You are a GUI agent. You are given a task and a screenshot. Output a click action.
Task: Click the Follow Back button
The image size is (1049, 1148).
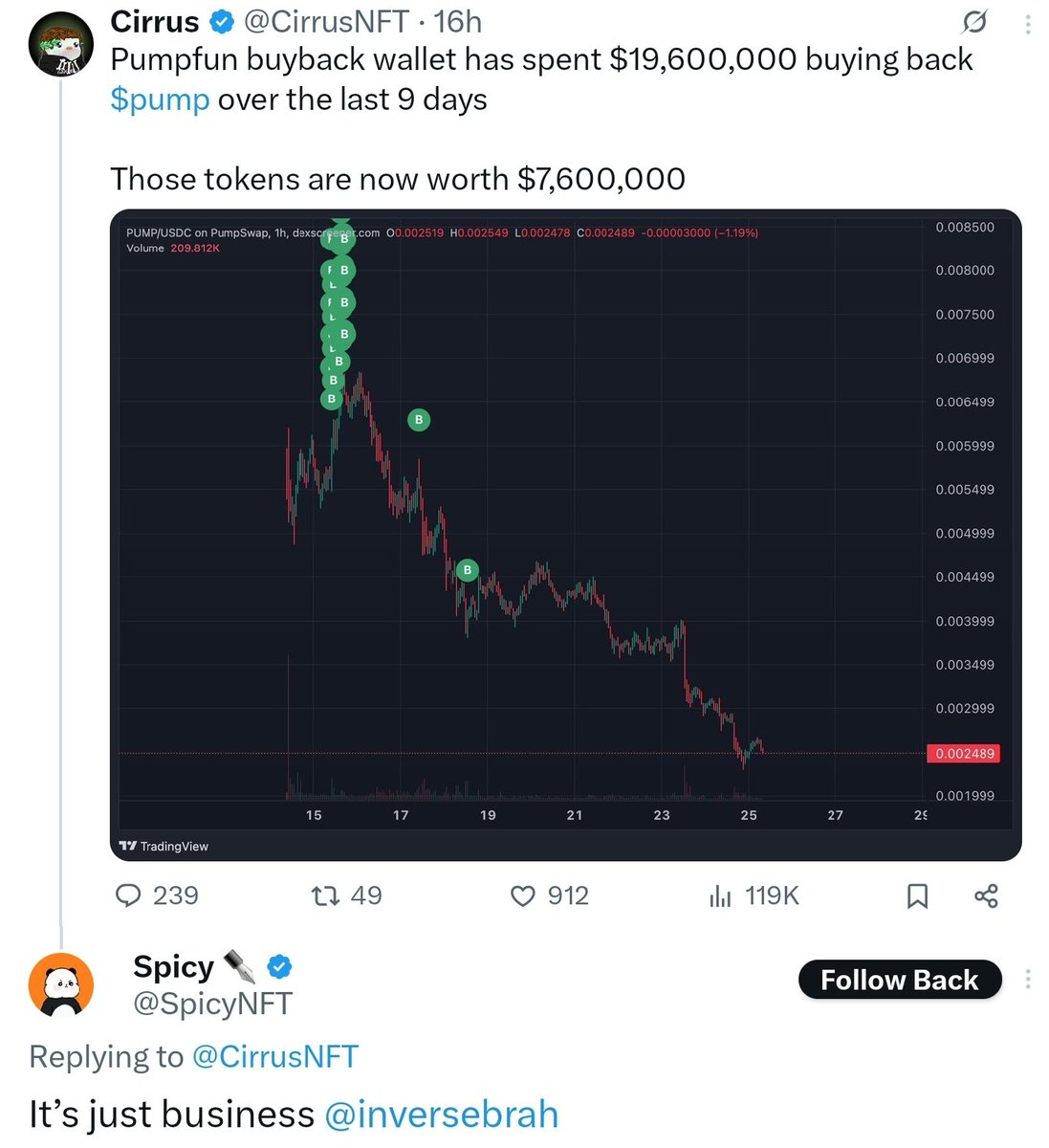[x=900, y=980]
